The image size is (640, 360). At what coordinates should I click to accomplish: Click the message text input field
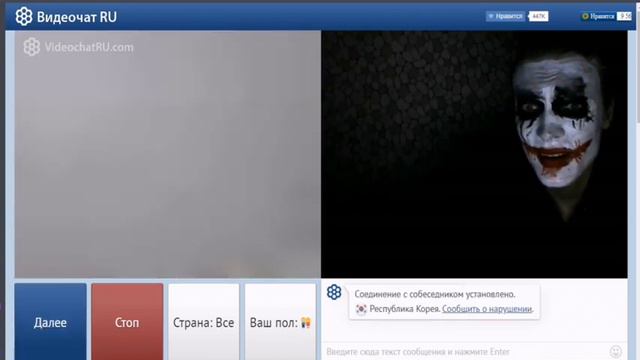click(x=465, y=351)
